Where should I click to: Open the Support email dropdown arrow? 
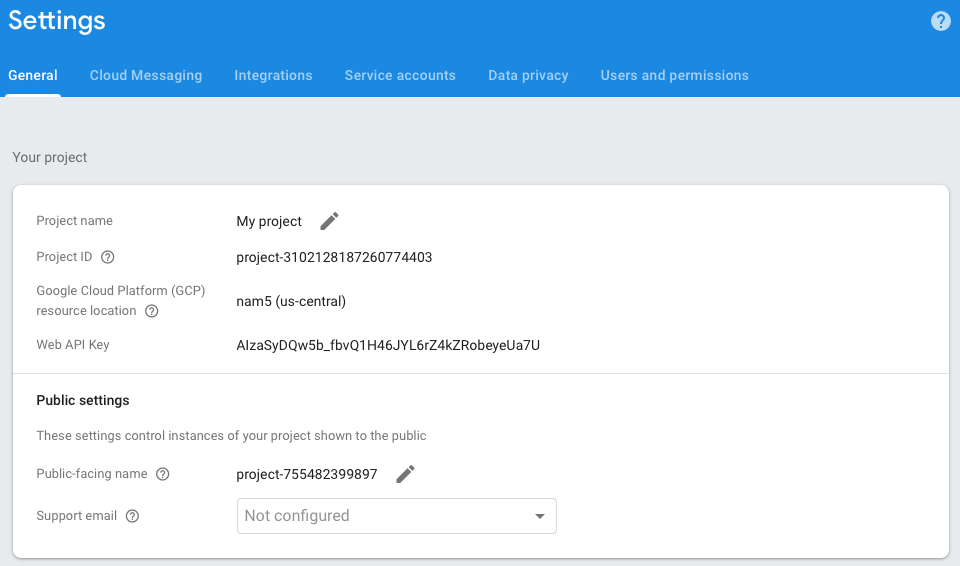point(539,516)
